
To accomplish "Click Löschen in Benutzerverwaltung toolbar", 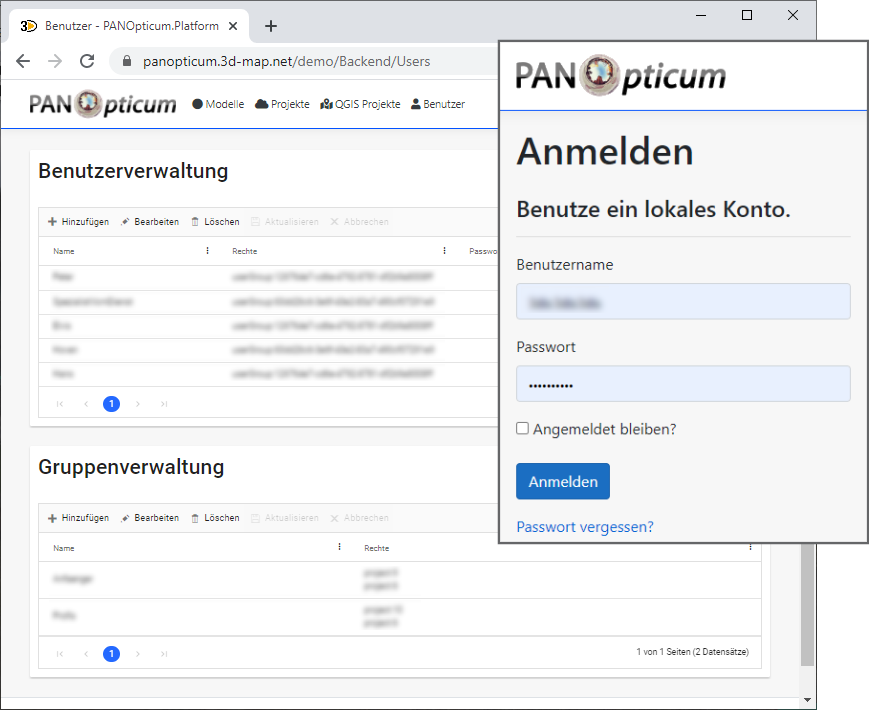I will pyautogui.click(x=215, y=222).
